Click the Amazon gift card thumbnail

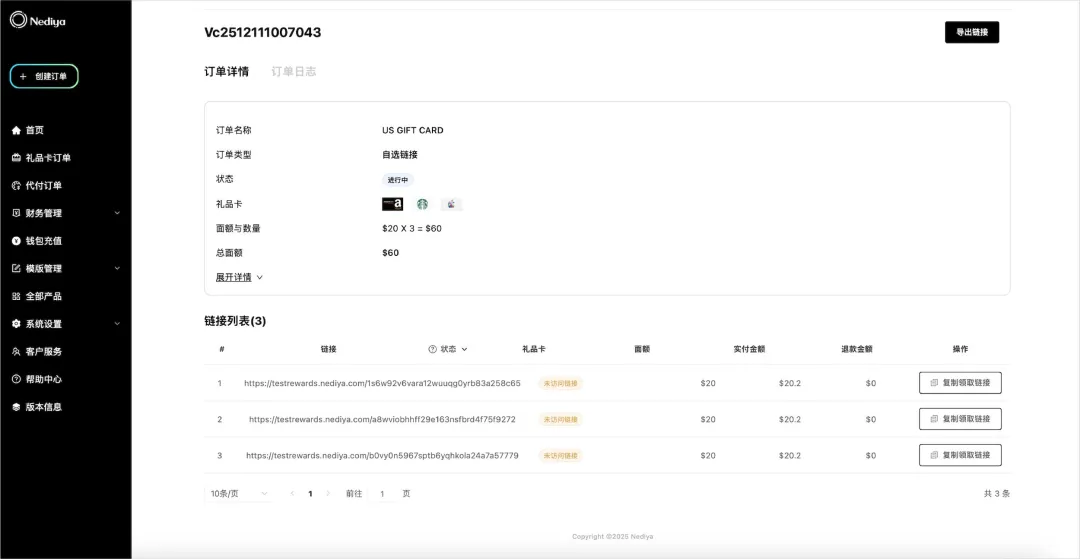pos(392,204)
